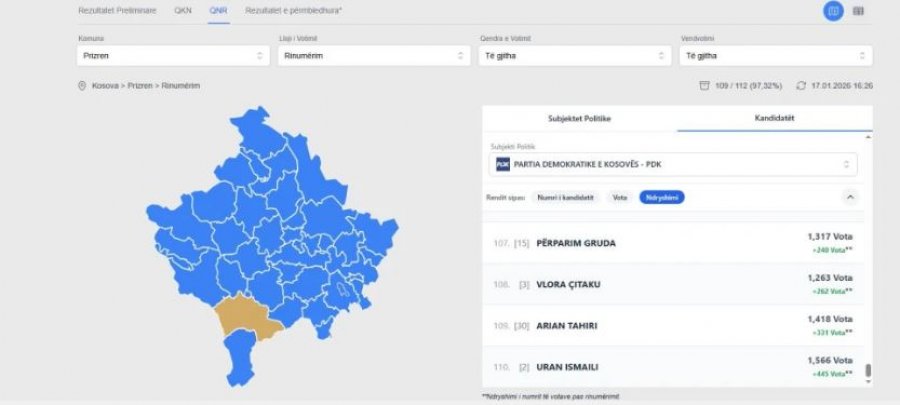This screenshot has height=405, width=900.
Task: Open the Rezultatet Preliminare tab
Action: 116,10
